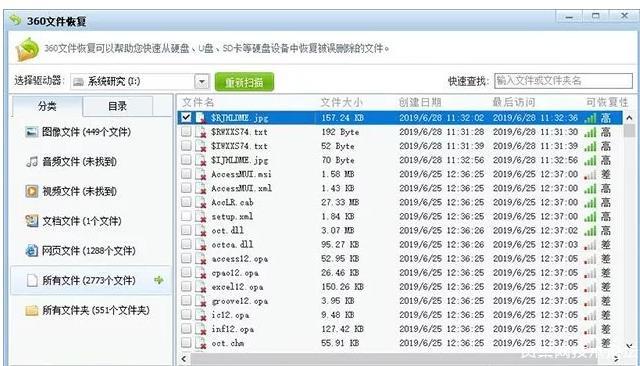Click recoverability signal bars for AccessMUI.msi

coord(590,175)
